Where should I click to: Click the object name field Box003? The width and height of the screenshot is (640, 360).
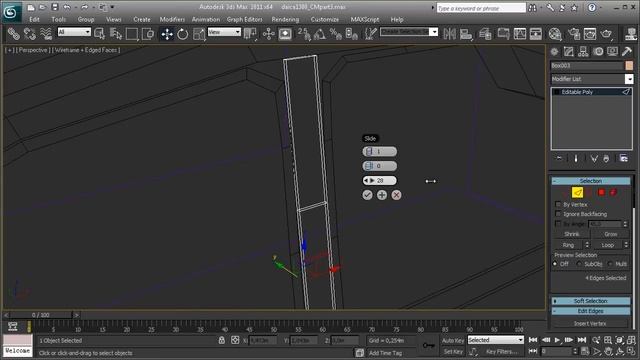point(587,65)
